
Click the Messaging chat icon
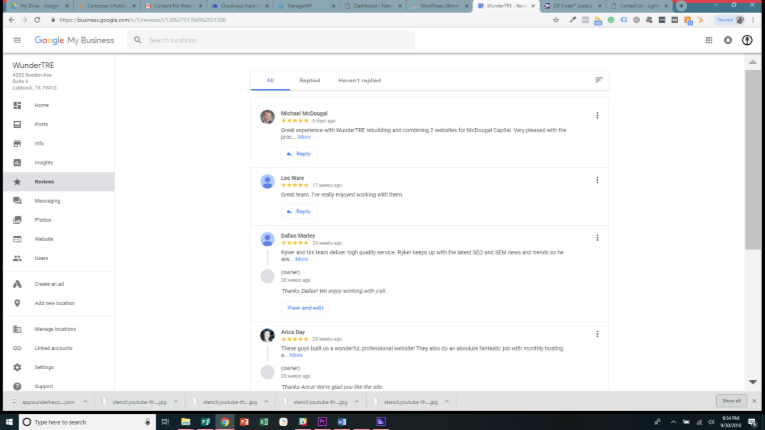point(17,201)
